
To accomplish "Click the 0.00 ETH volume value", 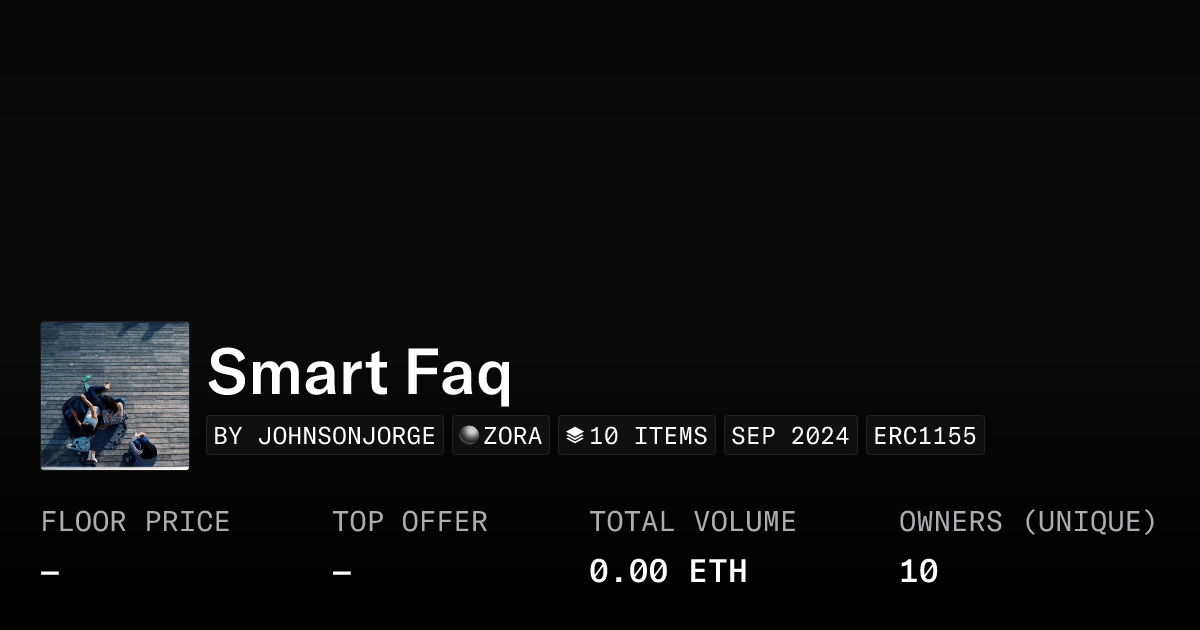I will click(x=667, y=572).
